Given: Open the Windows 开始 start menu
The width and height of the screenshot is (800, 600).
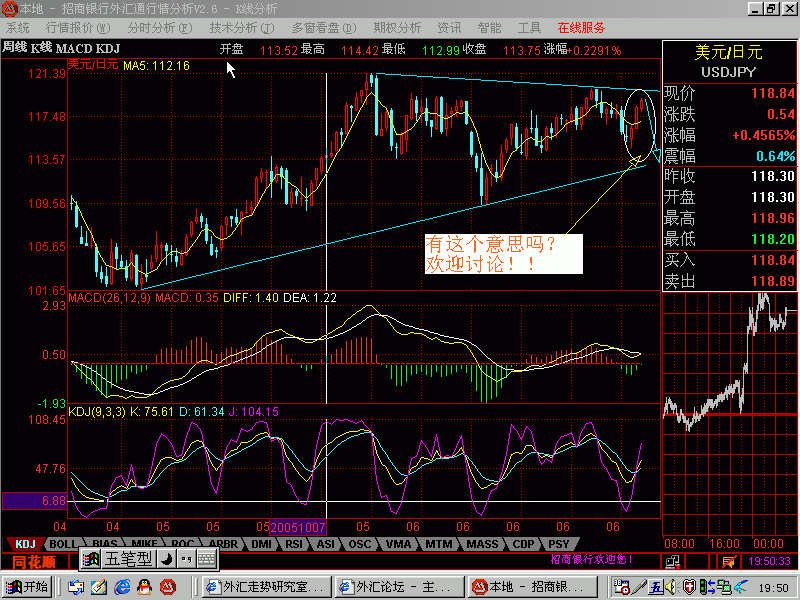Looking at the screenshot, I should click(26, 587).
